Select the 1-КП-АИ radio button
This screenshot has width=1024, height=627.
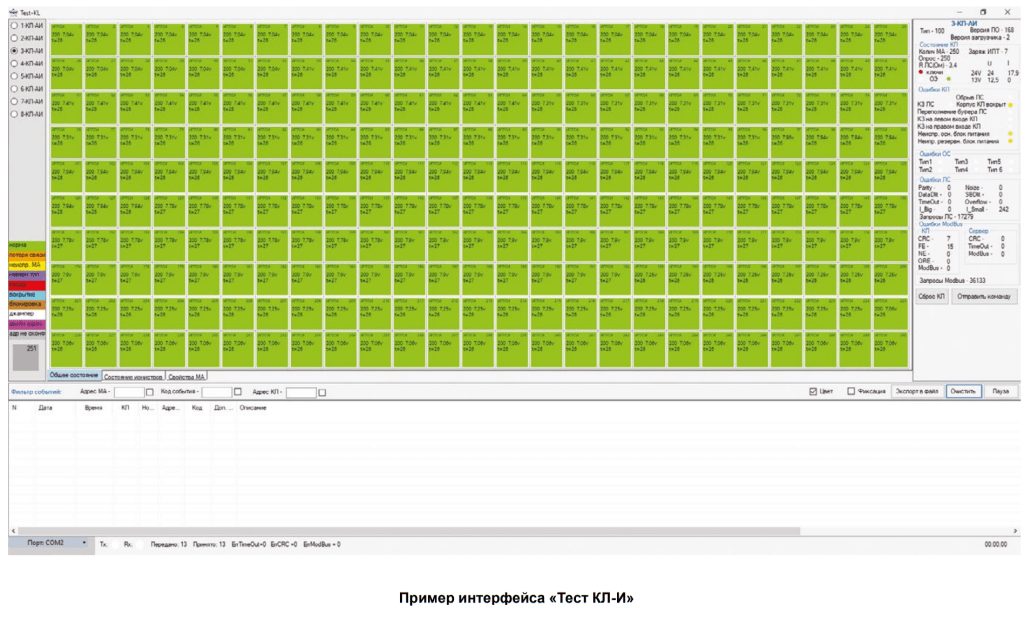pyautogui.click(x=14, y=24)
